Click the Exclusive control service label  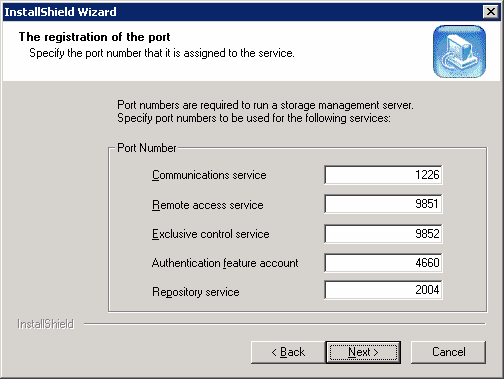coord(211,234)
